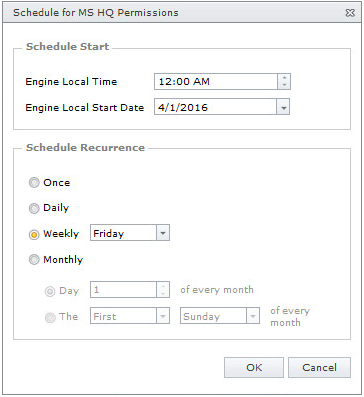Select the Day of every month radio
Screen dimensions: 364x397
click(50, 292)
